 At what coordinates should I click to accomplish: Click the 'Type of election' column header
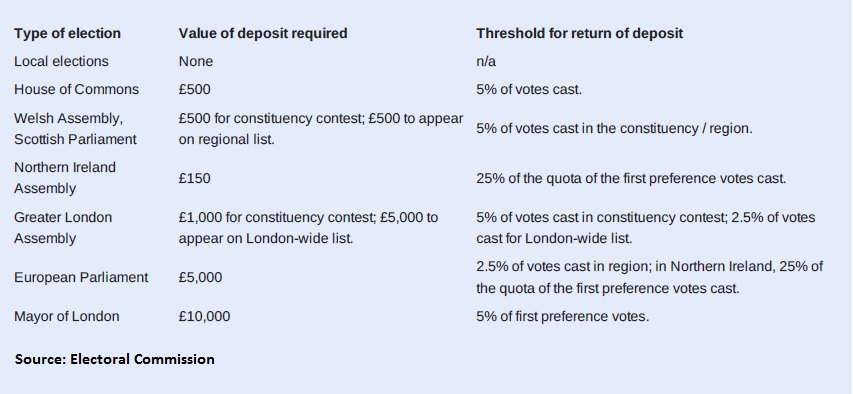pyautogui.click(x=67, y=33)
